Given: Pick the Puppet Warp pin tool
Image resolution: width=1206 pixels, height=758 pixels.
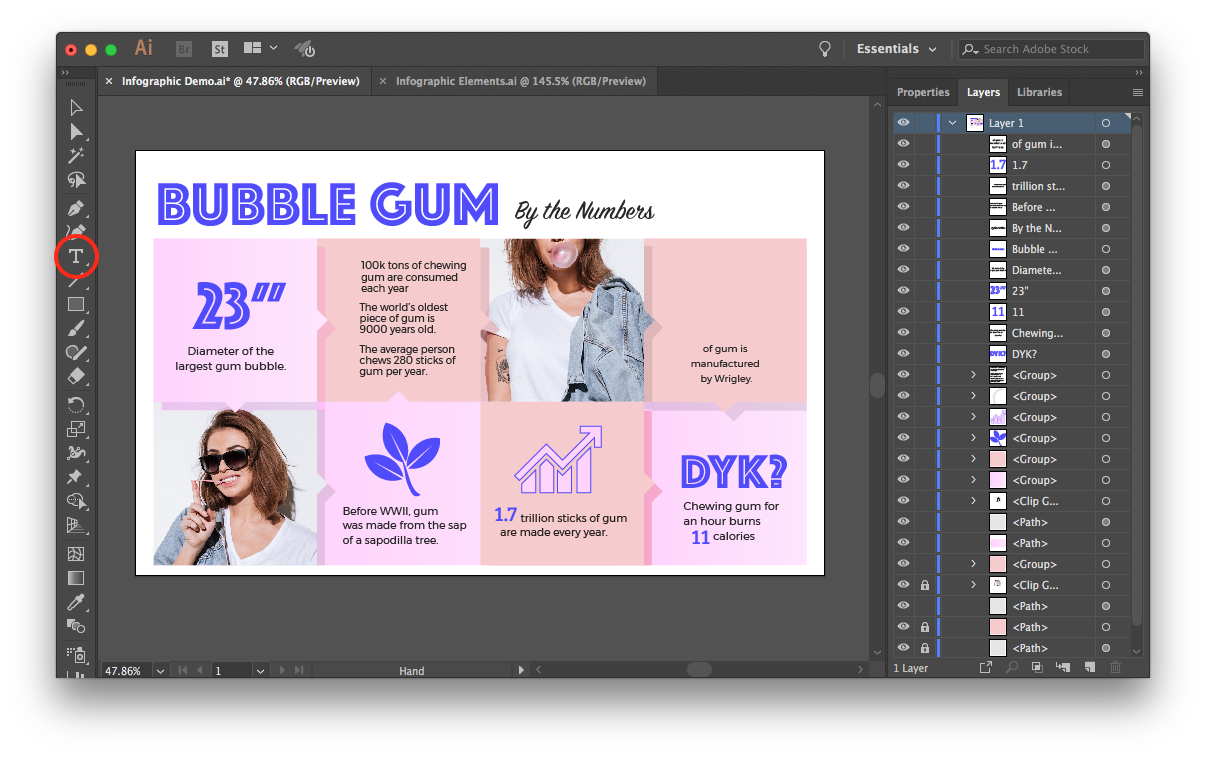Looking at the screenshot, I should [x=76, y=477].
